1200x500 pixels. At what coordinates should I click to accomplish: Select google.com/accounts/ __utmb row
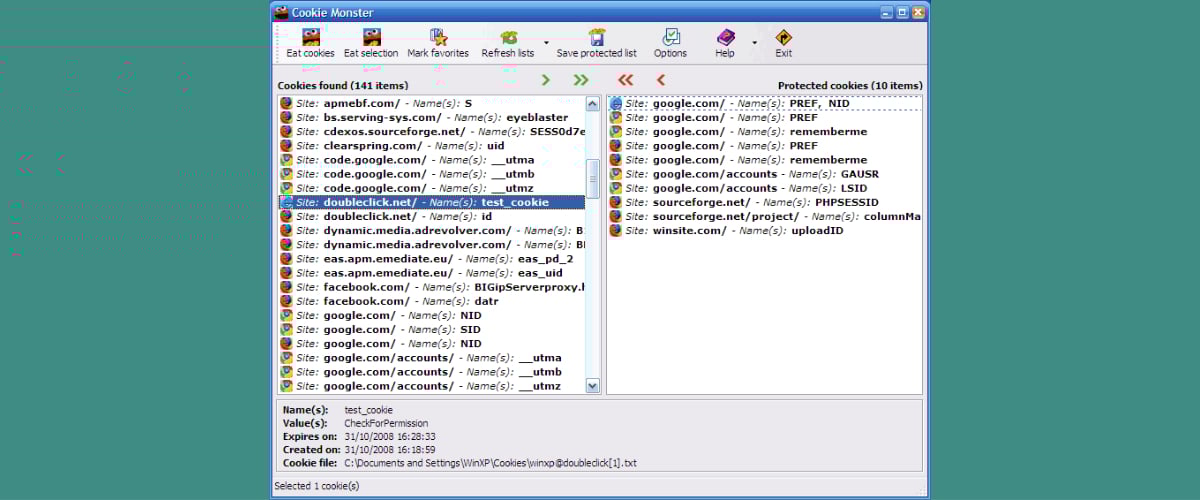(x=431, y=372)
